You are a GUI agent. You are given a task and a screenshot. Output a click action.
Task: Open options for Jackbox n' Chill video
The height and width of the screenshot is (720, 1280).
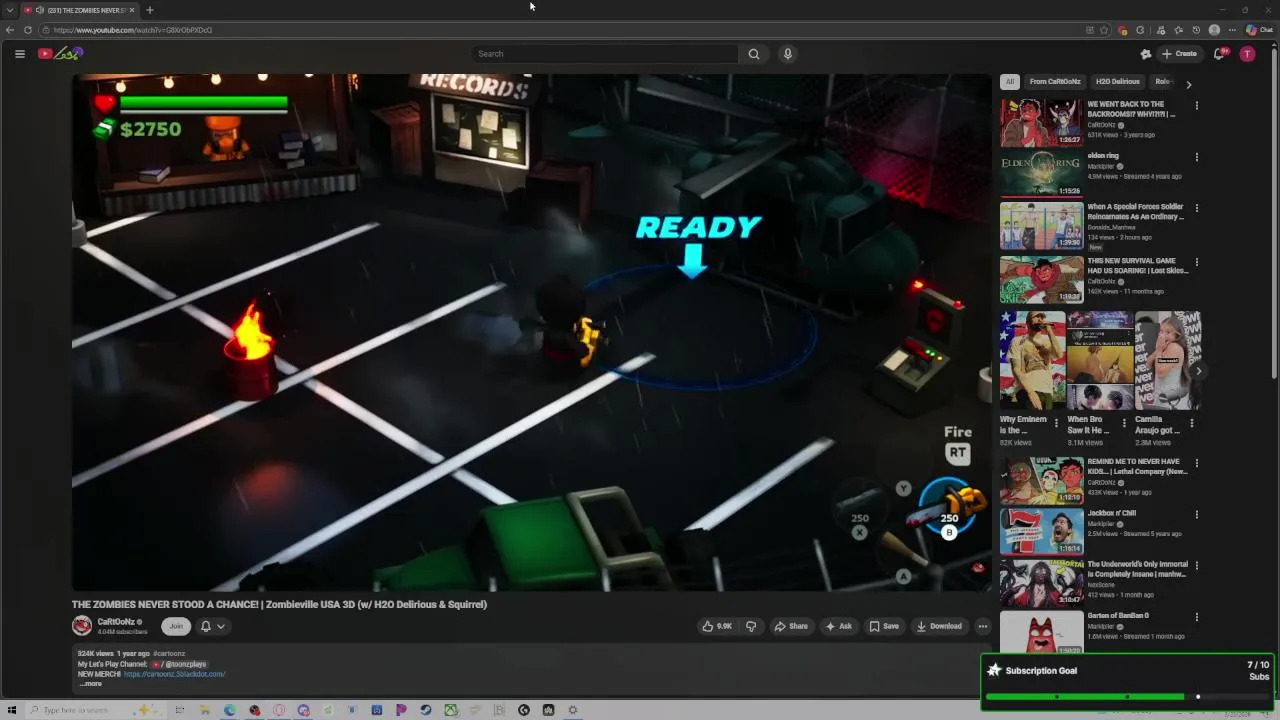click(1197, 514)
